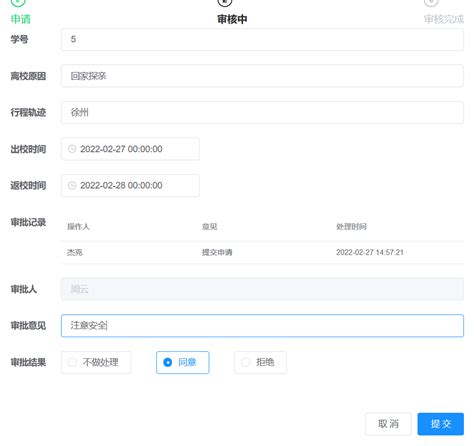Click the blue 提交 button
The height and width of the screenshot is (446, 474).
441,424
